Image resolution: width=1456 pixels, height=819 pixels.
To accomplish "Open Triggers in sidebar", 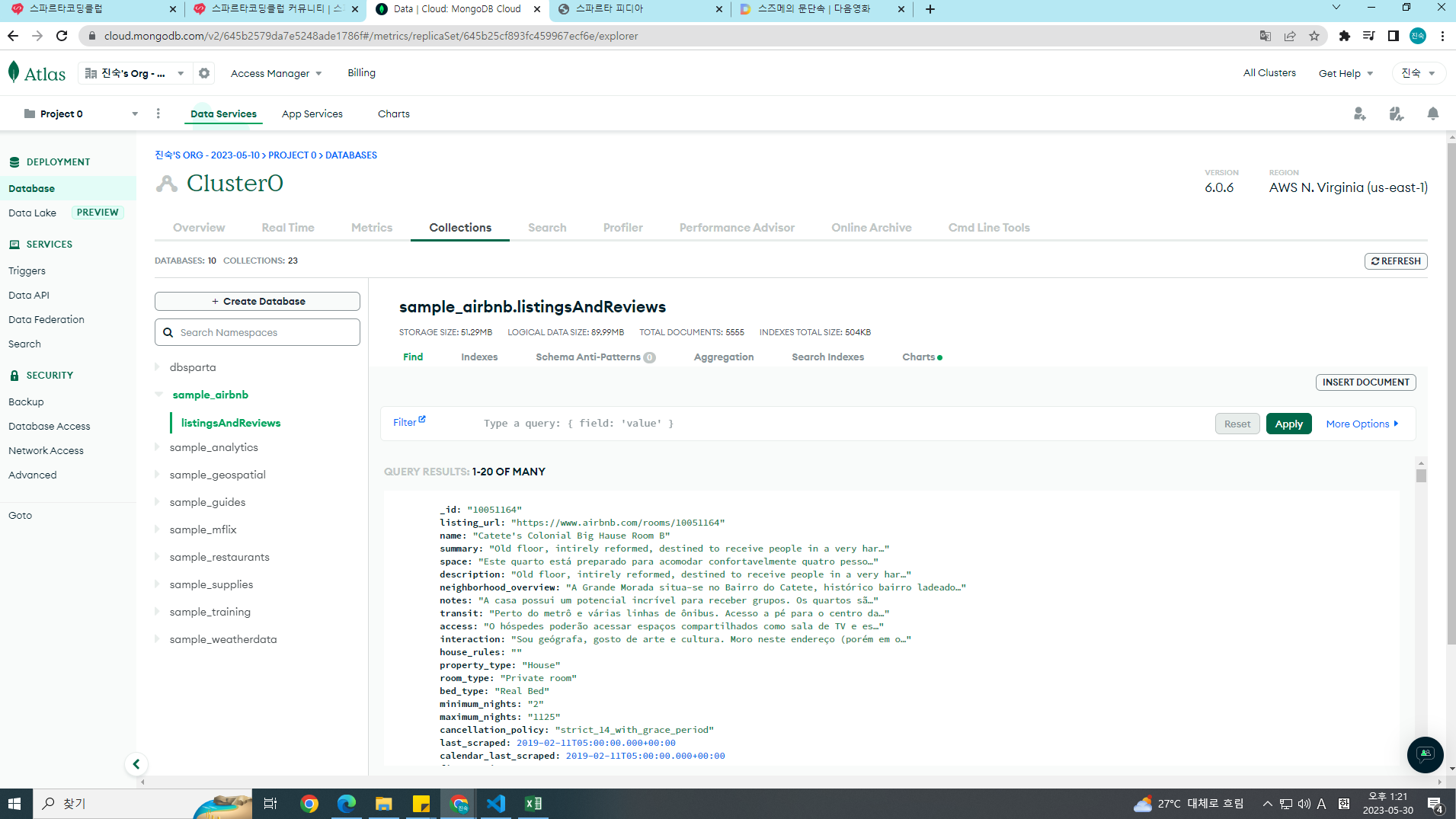I will pos(27,270).
